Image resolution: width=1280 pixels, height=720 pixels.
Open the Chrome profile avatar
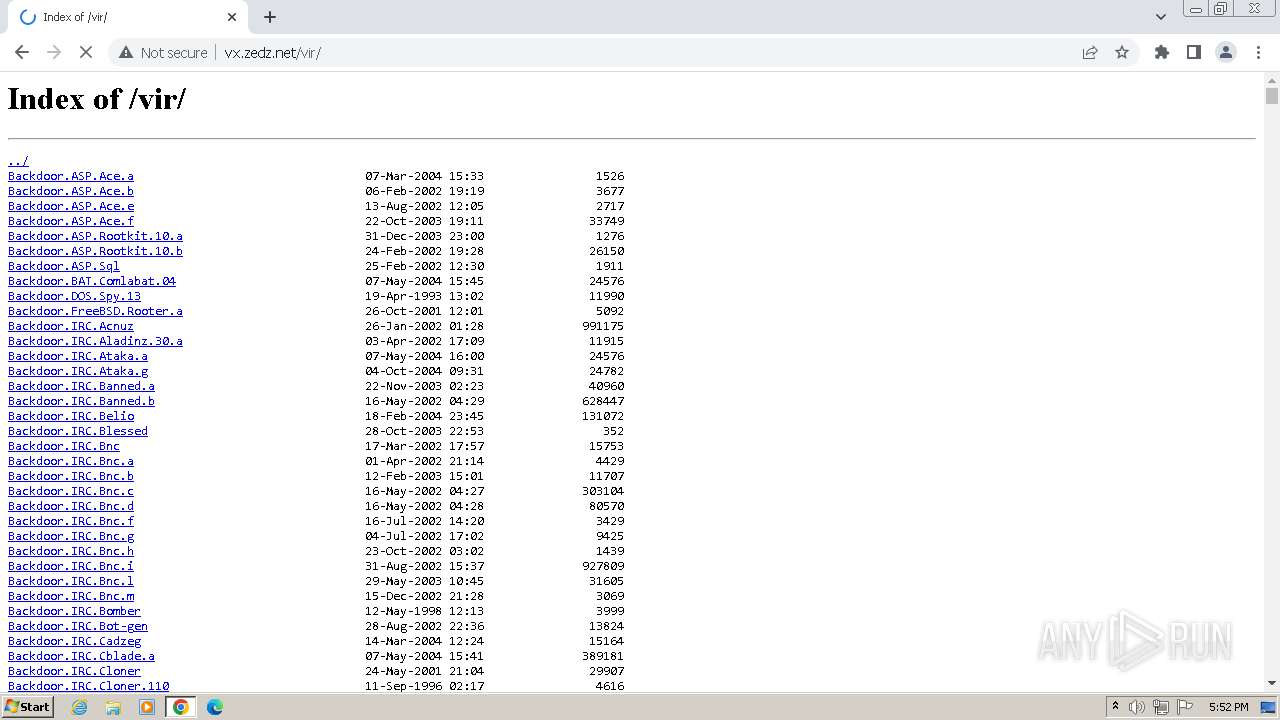pos(1226,52)
